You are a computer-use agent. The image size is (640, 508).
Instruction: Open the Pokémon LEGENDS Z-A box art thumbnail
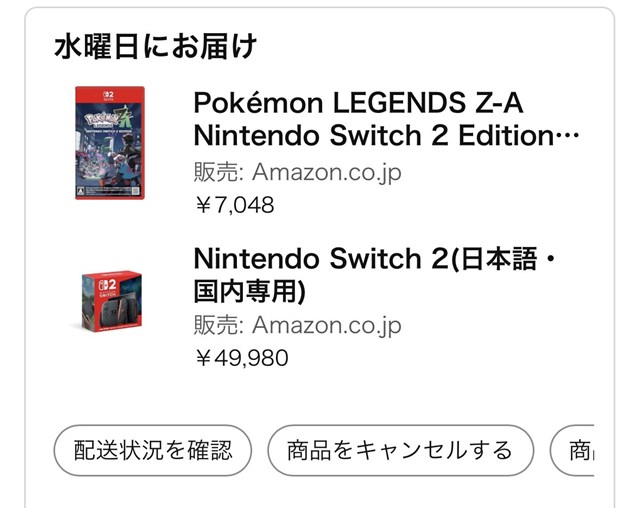coord(109,143)
